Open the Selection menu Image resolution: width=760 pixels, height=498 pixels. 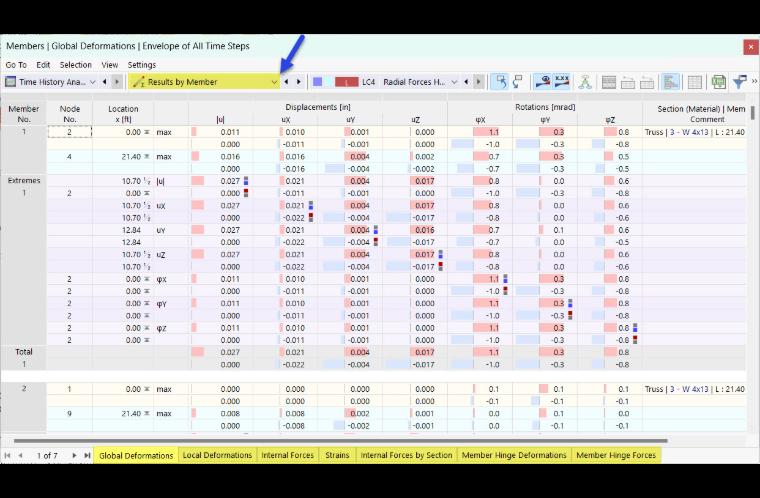tap(76, 64)
